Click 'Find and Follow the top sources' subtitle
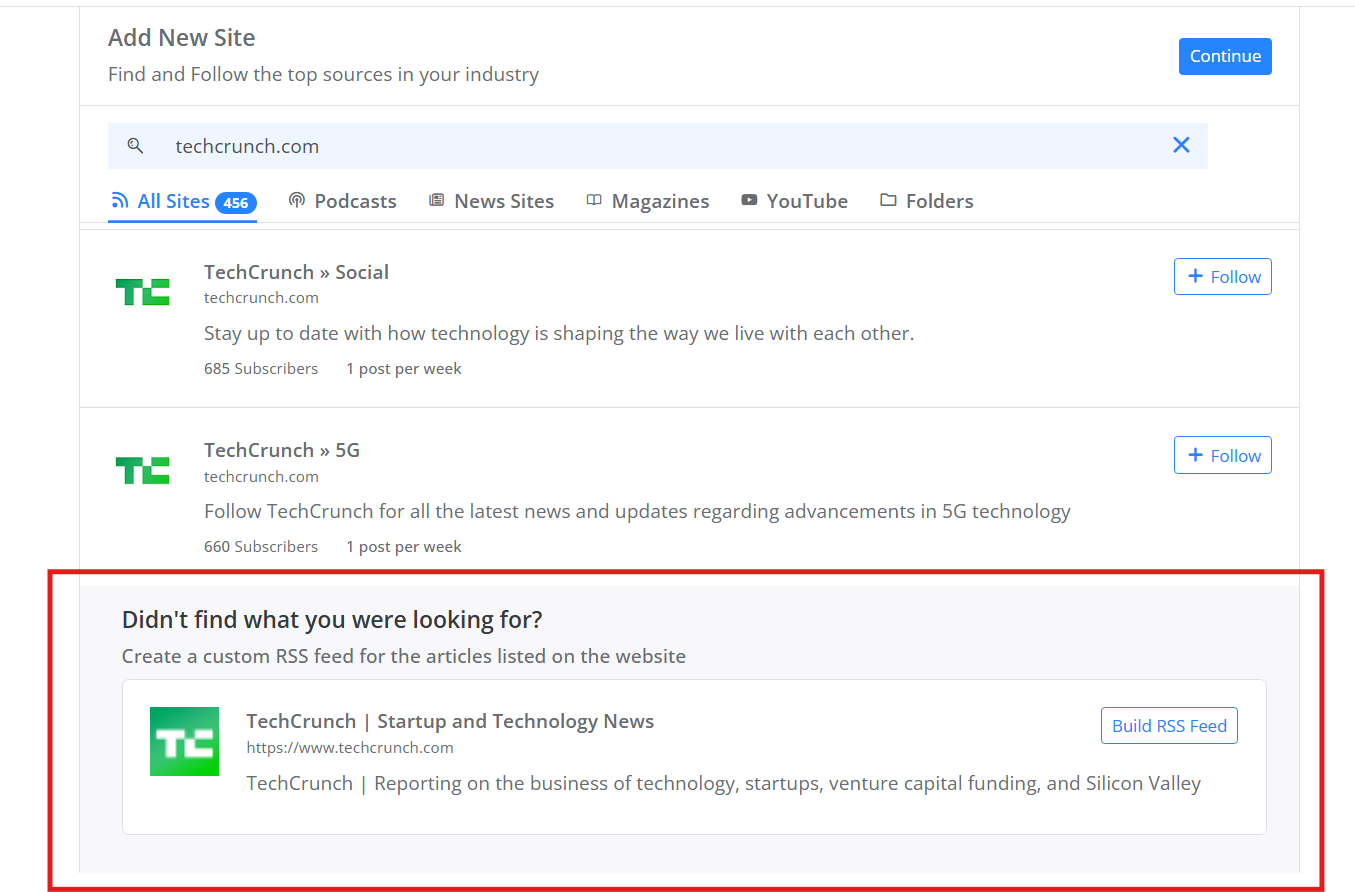The image size is (1355, 892). (x=323, y=75)
